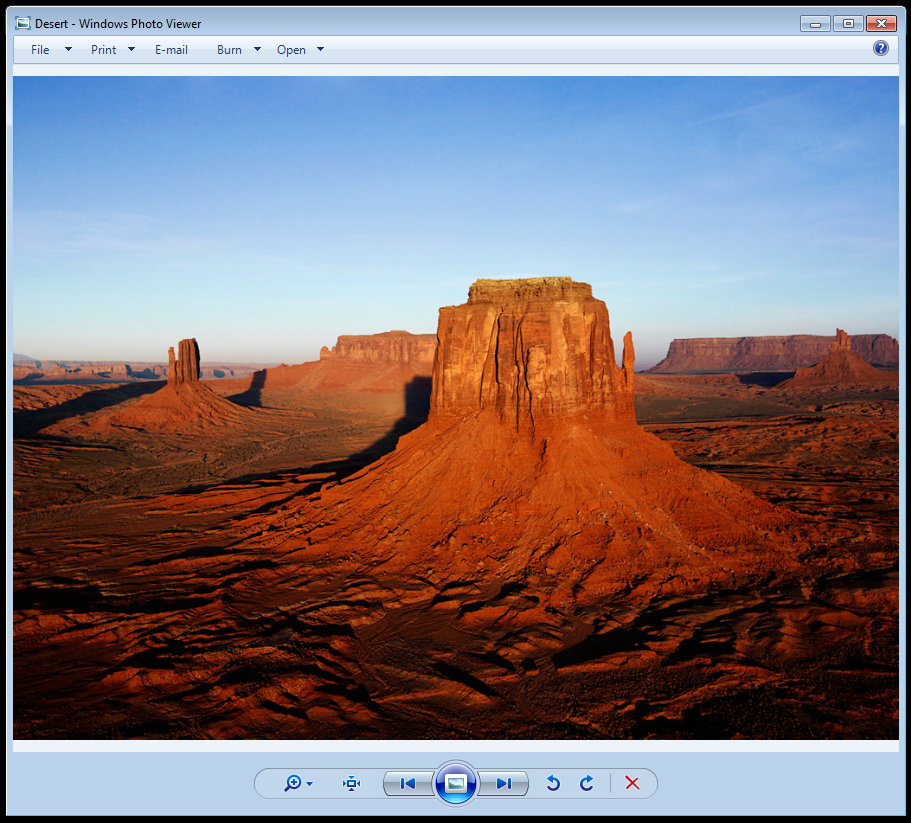The width and height of the screenshot is (911, 823).
Task: Click on the Desert photo
Action: click(455, 408)
